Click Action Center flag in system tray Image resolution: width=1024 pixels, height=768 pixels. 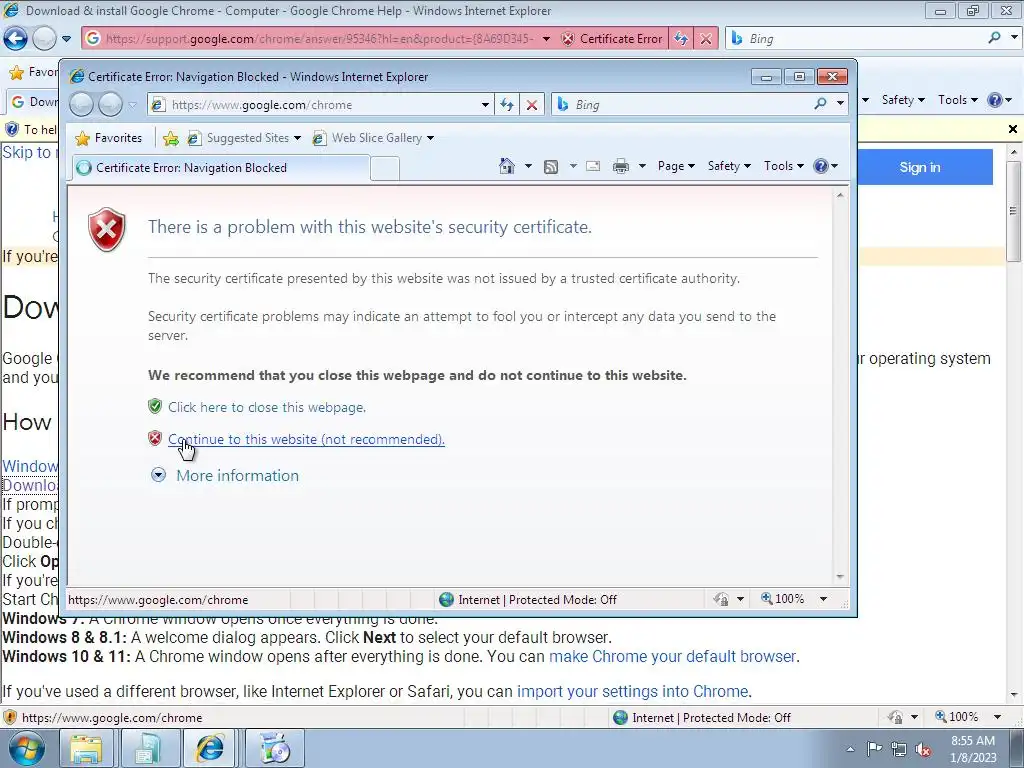[874, 749]
